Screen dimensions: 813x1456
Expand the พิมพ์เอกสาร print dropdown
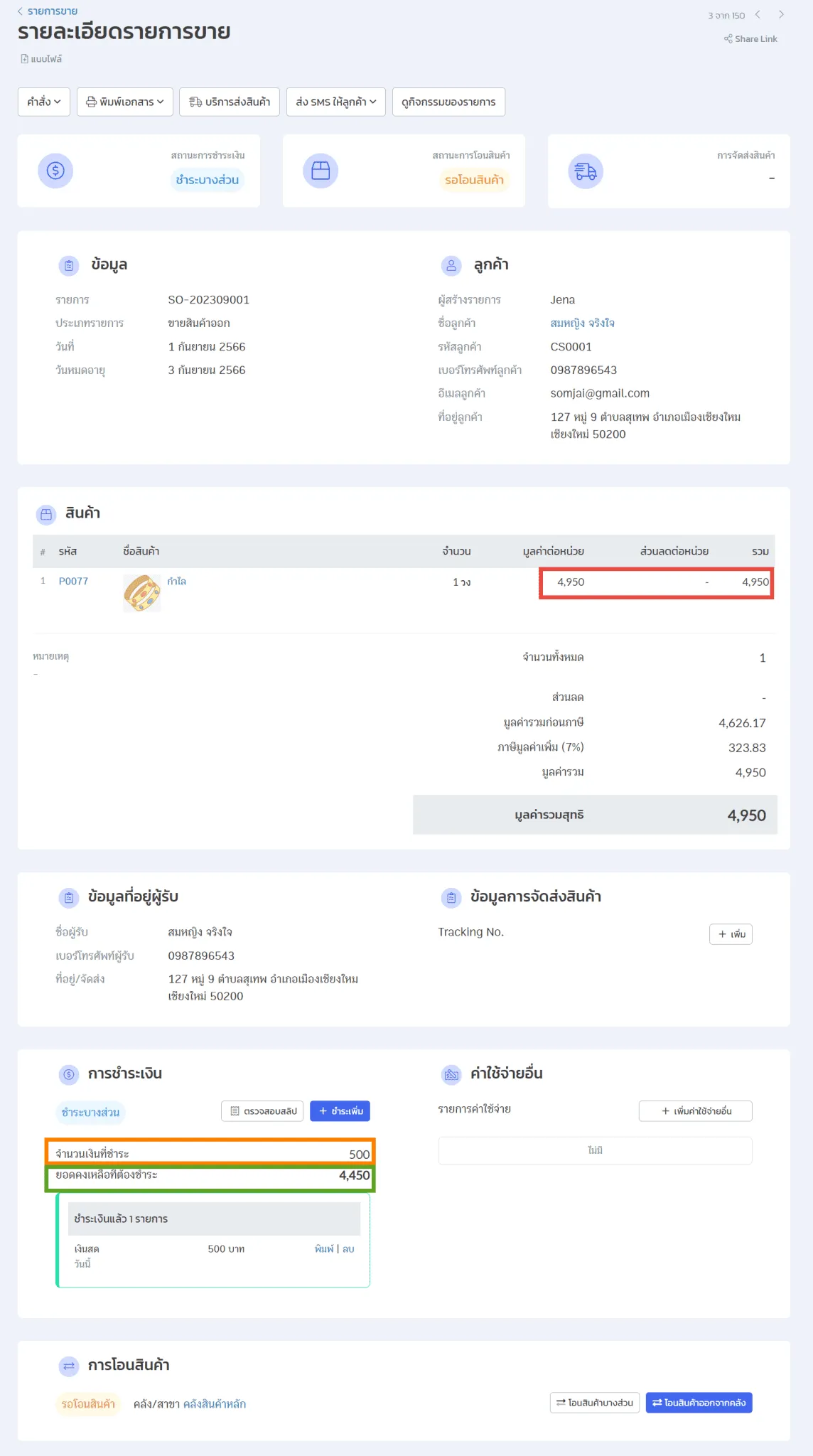pyautogui.click(x=125, y=102)
